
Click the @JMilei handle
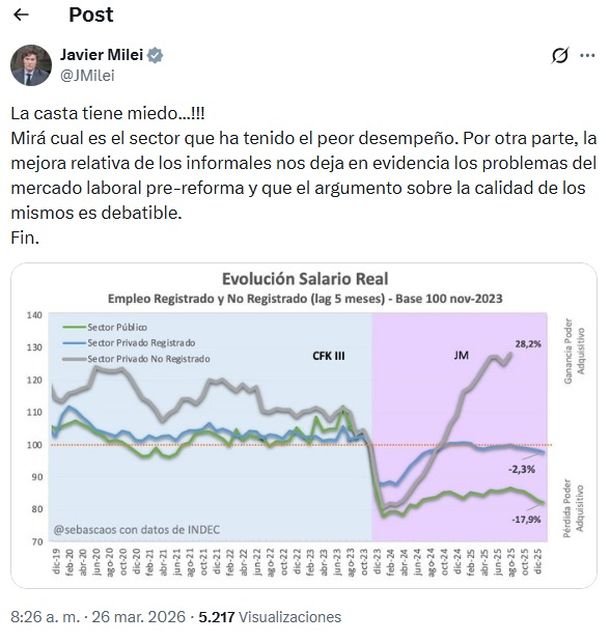point(88,75)
